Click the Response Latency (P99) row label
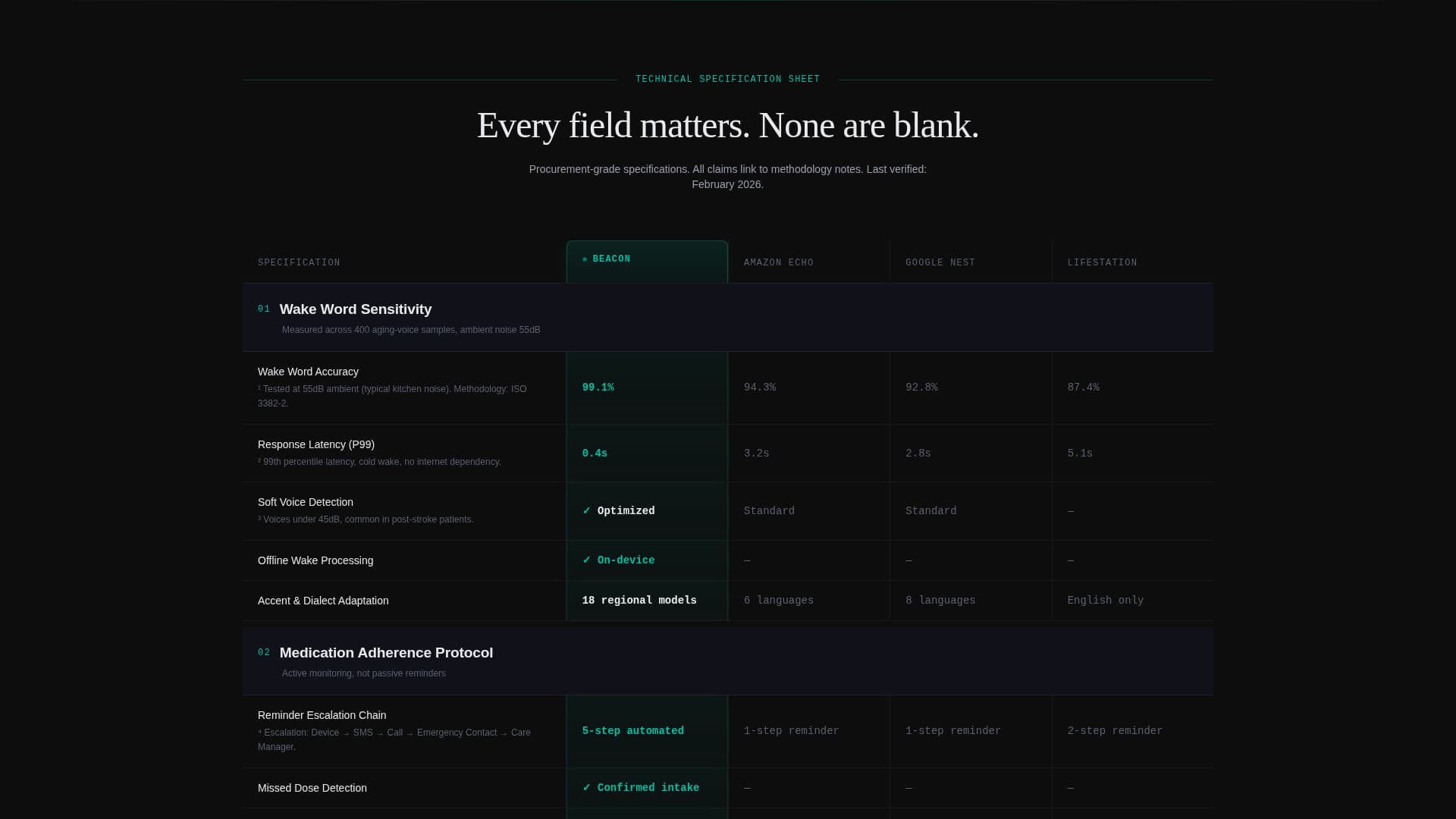 tap(316, 444)
